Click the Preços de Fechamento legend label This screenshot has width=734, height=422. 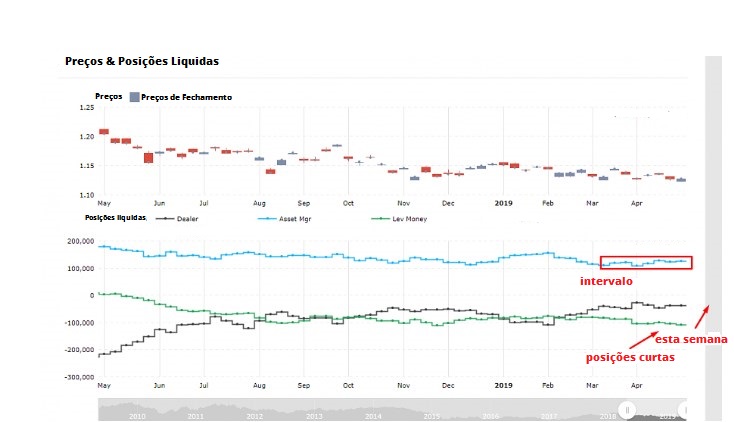pyautogui.click(x=187, y=97)
